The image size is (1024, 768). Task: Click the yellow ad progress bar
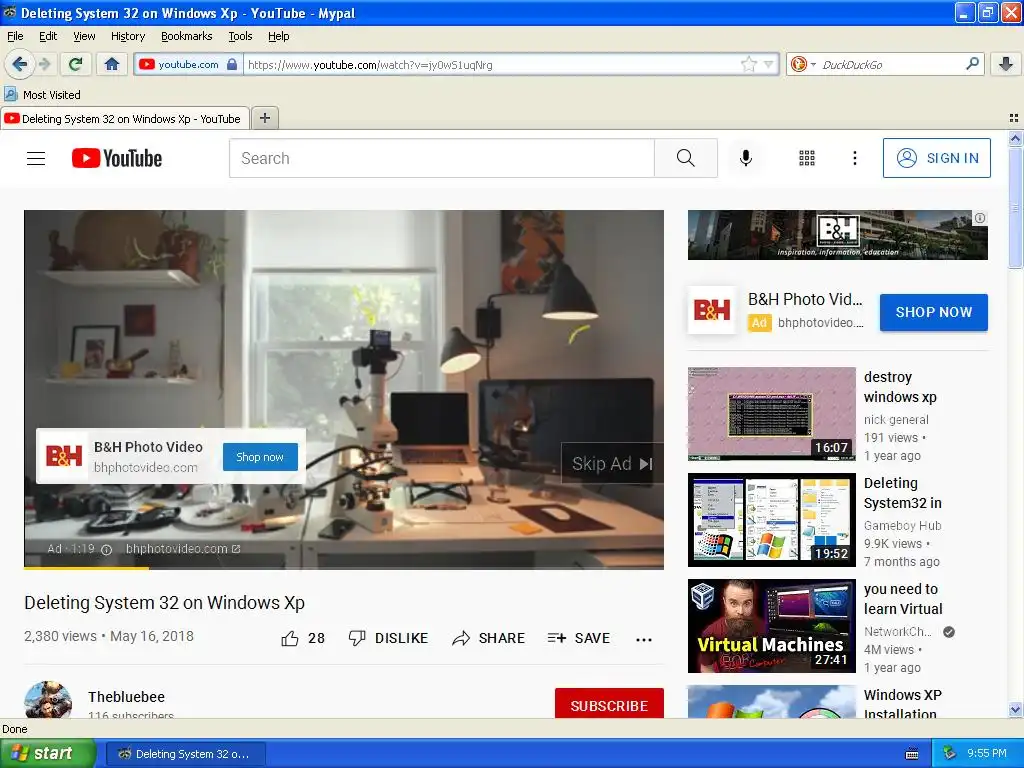pos(86,568)
